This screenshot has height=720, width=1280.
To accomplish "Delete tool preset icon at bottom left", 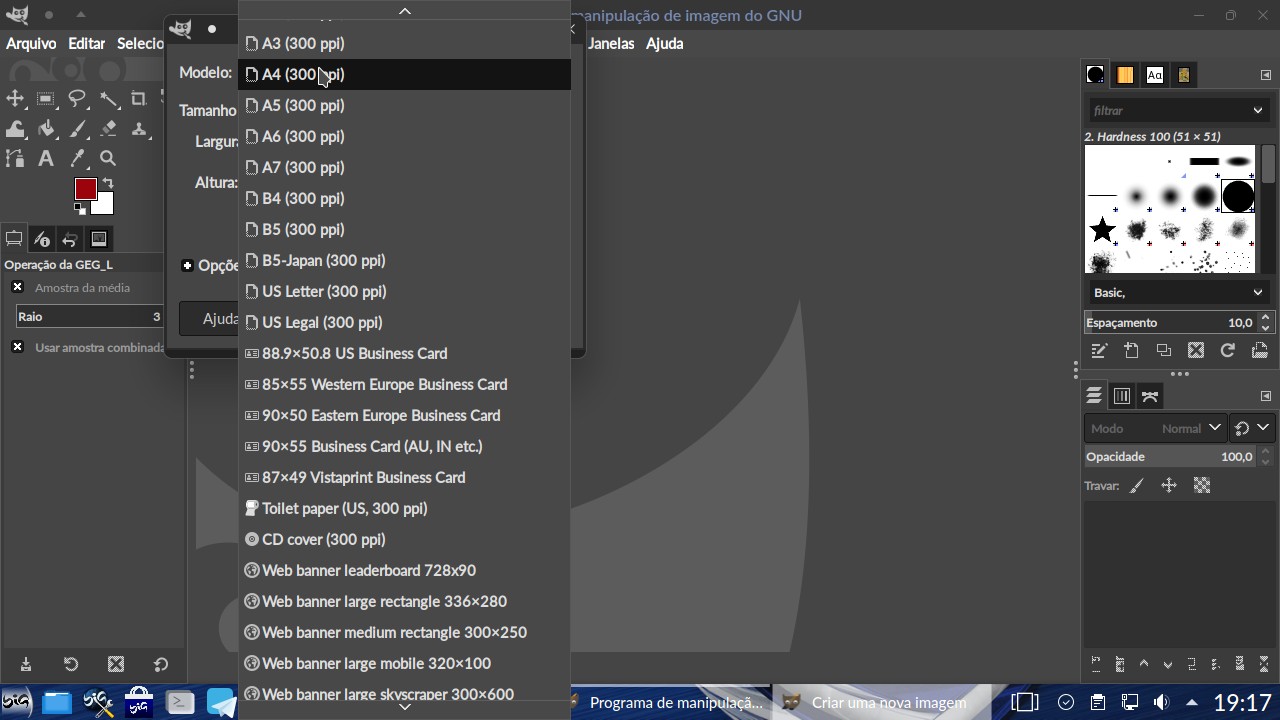I will click(116, 664).
